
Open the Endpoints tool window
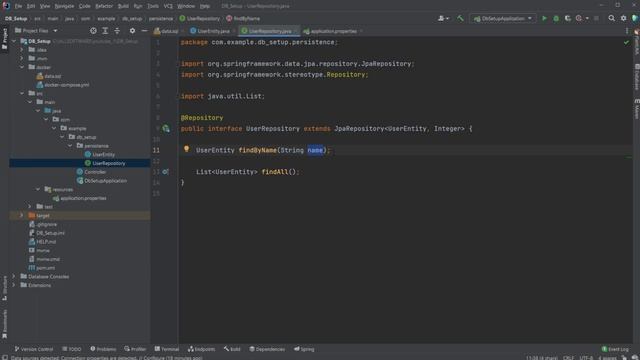201,349
